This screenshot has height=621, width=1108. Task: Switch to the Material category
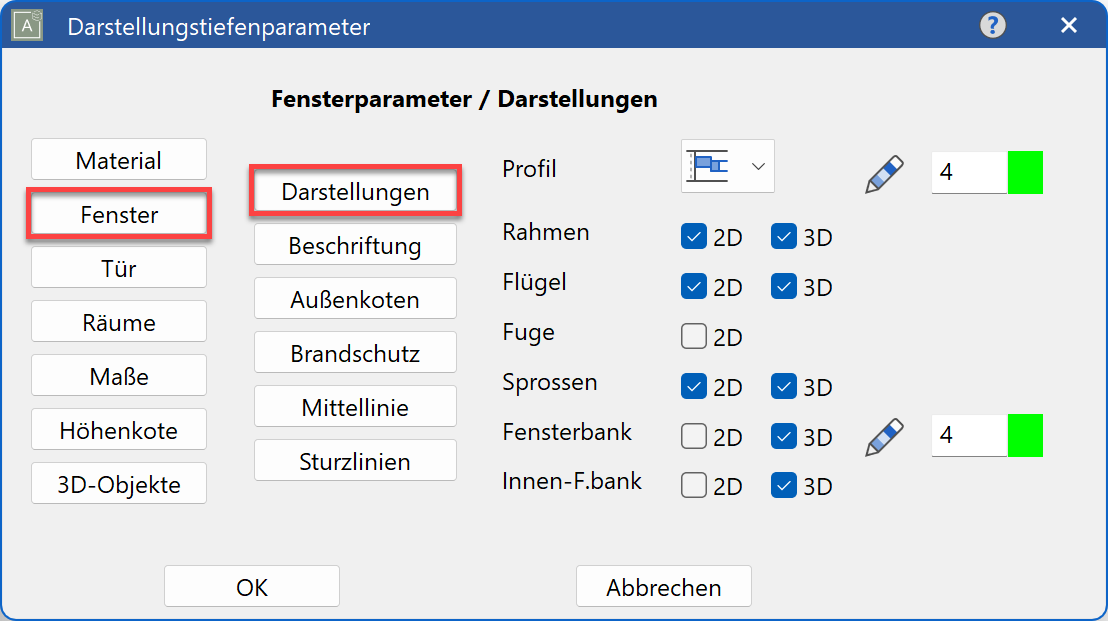coord(118,158)
